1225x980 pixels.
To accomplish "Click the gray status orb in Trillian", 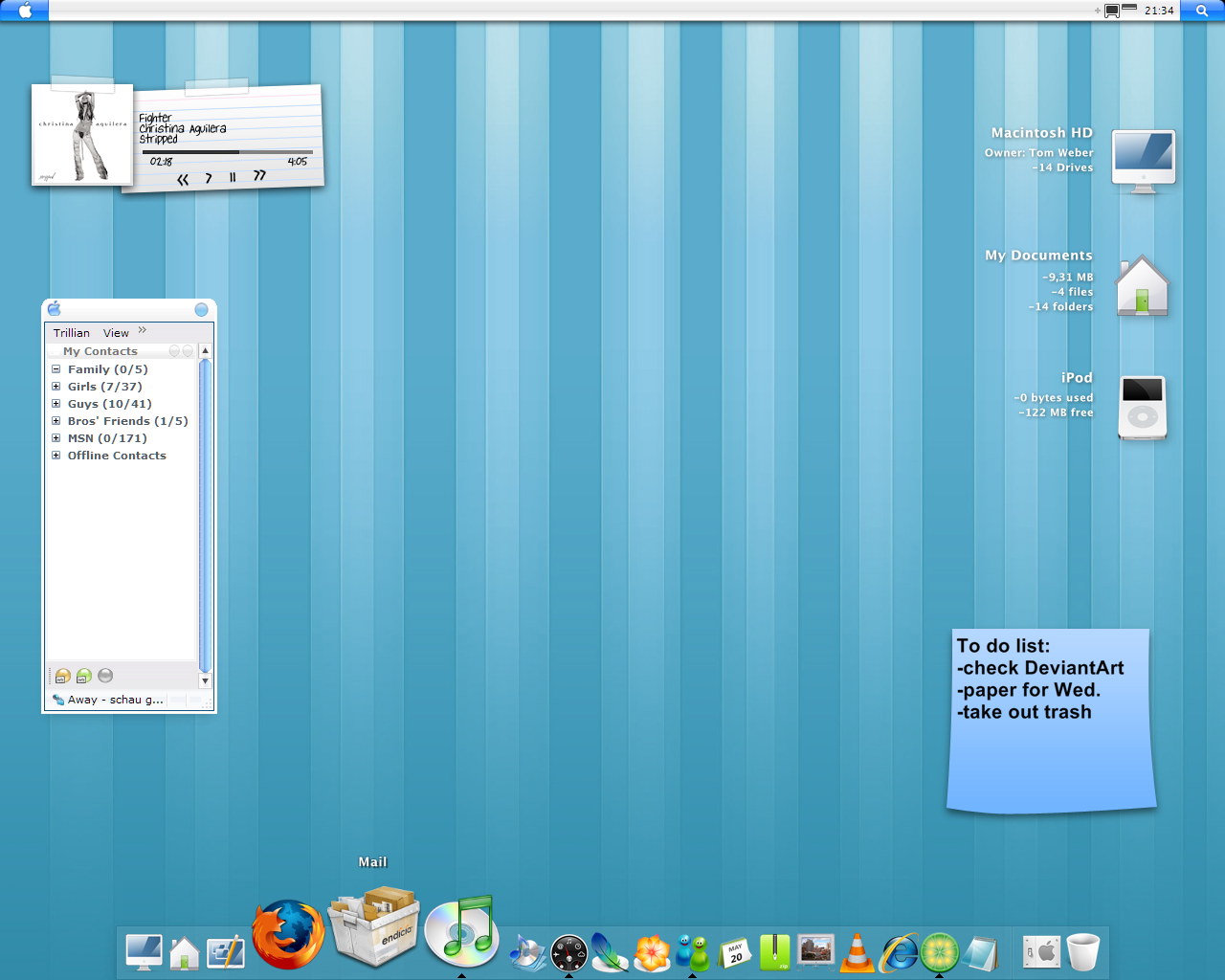I will coord(105,676).
